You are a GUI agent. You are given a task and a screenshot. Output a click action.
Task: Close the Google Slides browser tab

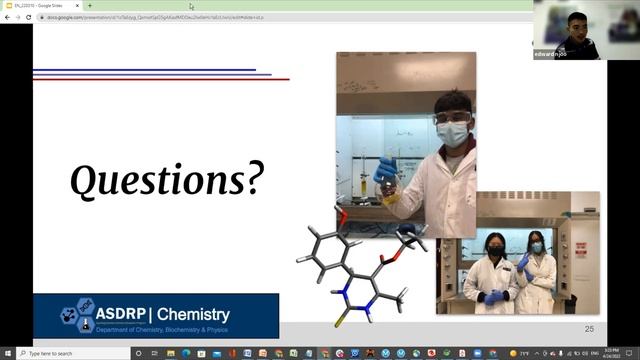click(77, 6)
